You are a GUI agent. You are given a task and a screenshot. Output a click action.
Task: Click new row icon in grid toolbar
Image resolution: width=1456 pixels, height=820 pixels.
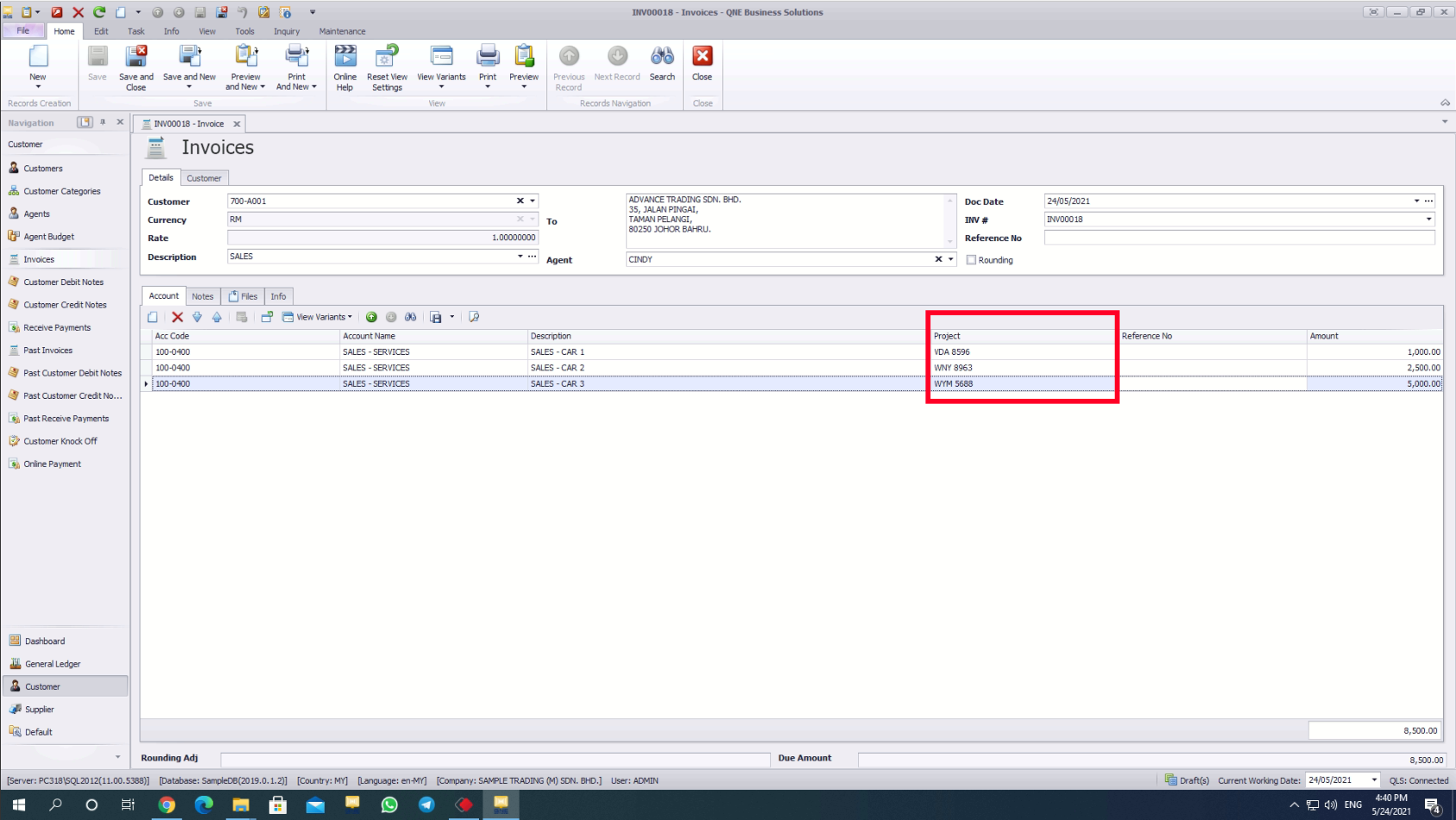[152, 317]
